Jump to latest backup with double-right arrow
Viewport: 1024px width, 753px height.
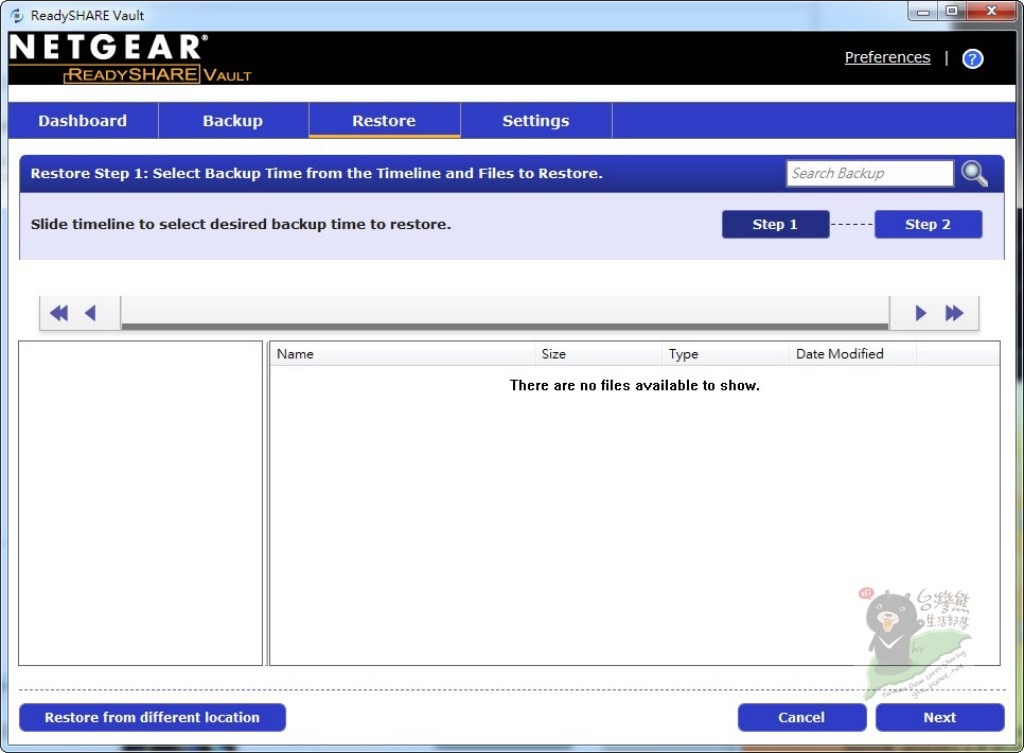[x=954, y=313]
